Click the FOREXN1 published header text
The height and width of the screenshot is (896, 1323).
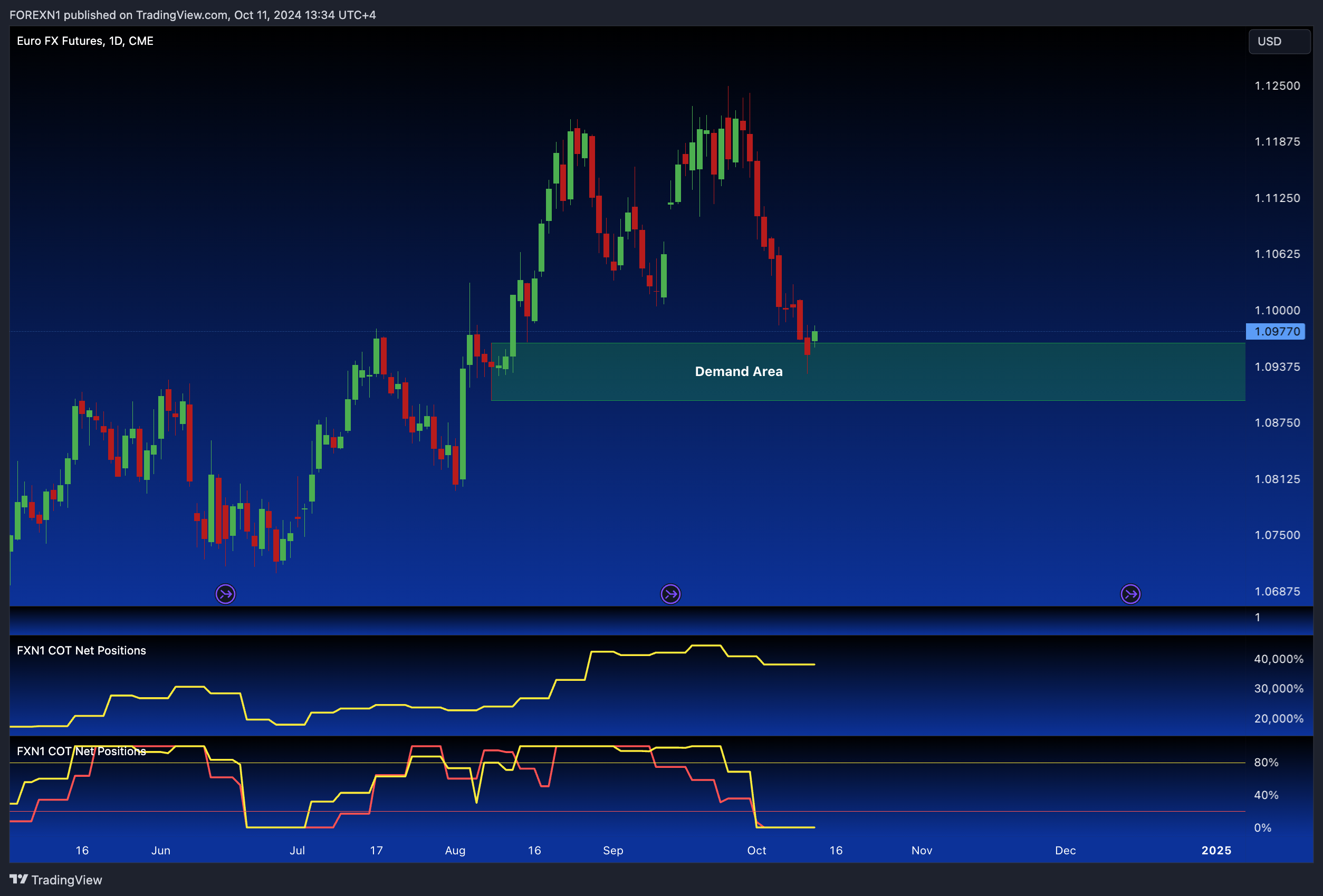pyautogui.click(x=193, y=15)
